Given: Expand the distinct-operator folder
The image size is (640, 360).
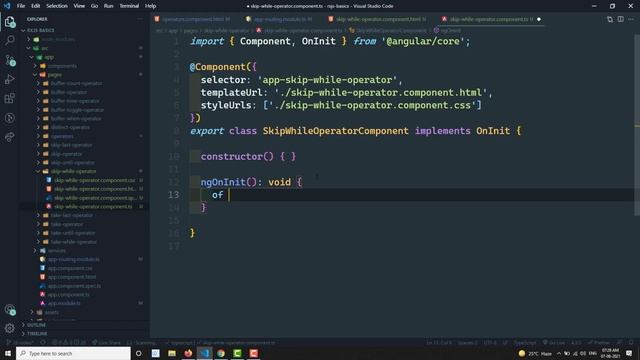Looking at the screenshot, I should pyautogui.click(x=84, y=127).
